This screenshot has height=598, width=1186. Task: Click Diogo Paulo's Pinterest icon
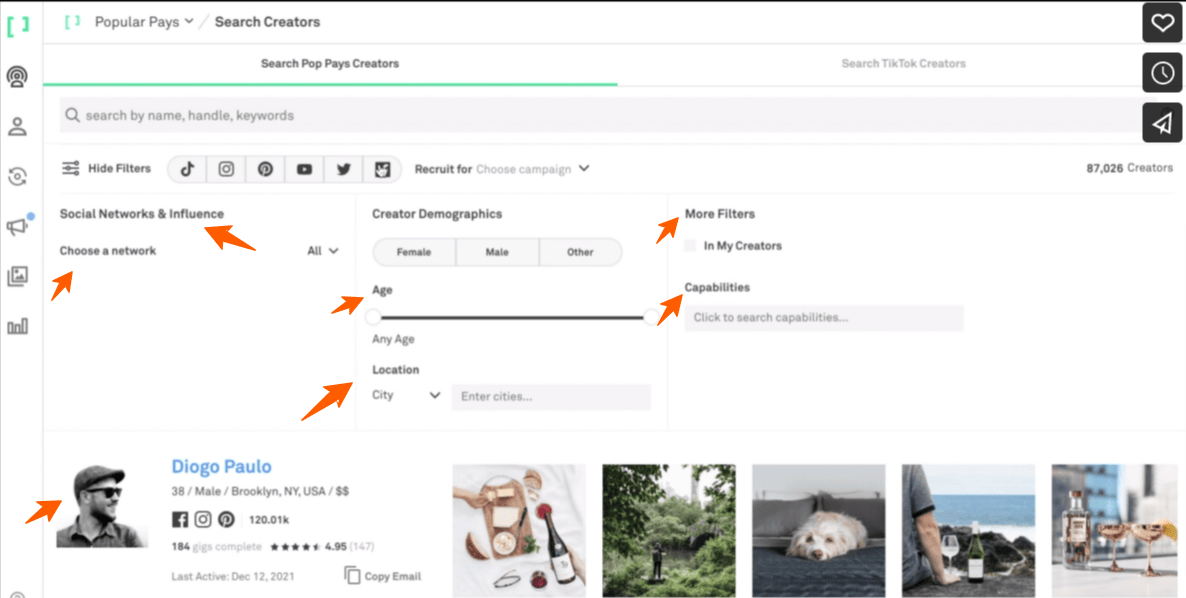coord(226,519)
